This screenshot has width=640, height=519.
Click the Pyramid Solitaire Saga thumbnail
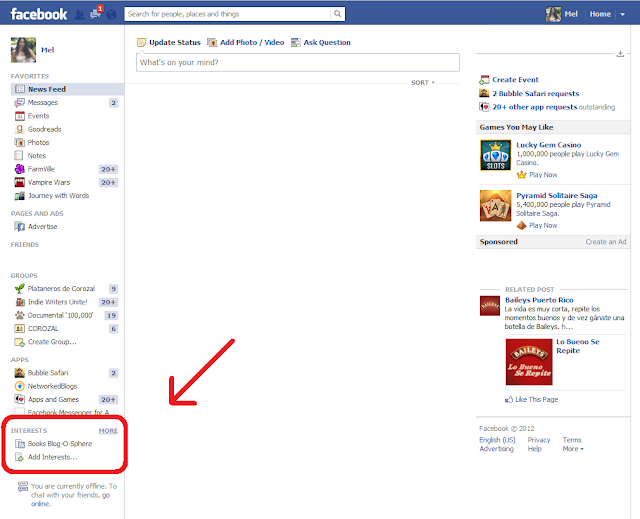tap(496, 206)
